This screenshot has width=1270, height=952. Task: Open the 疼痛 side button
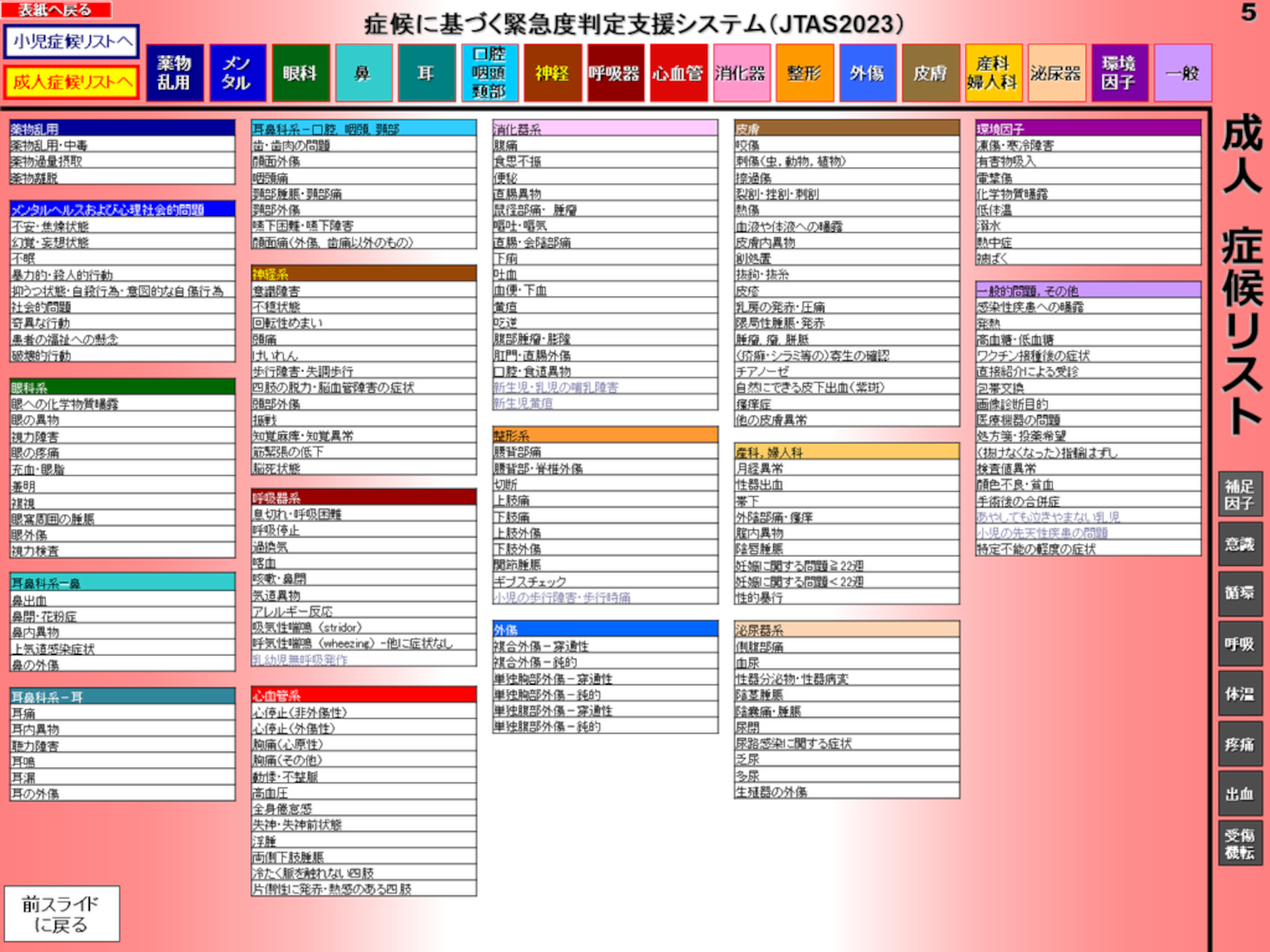[1240, 744]
